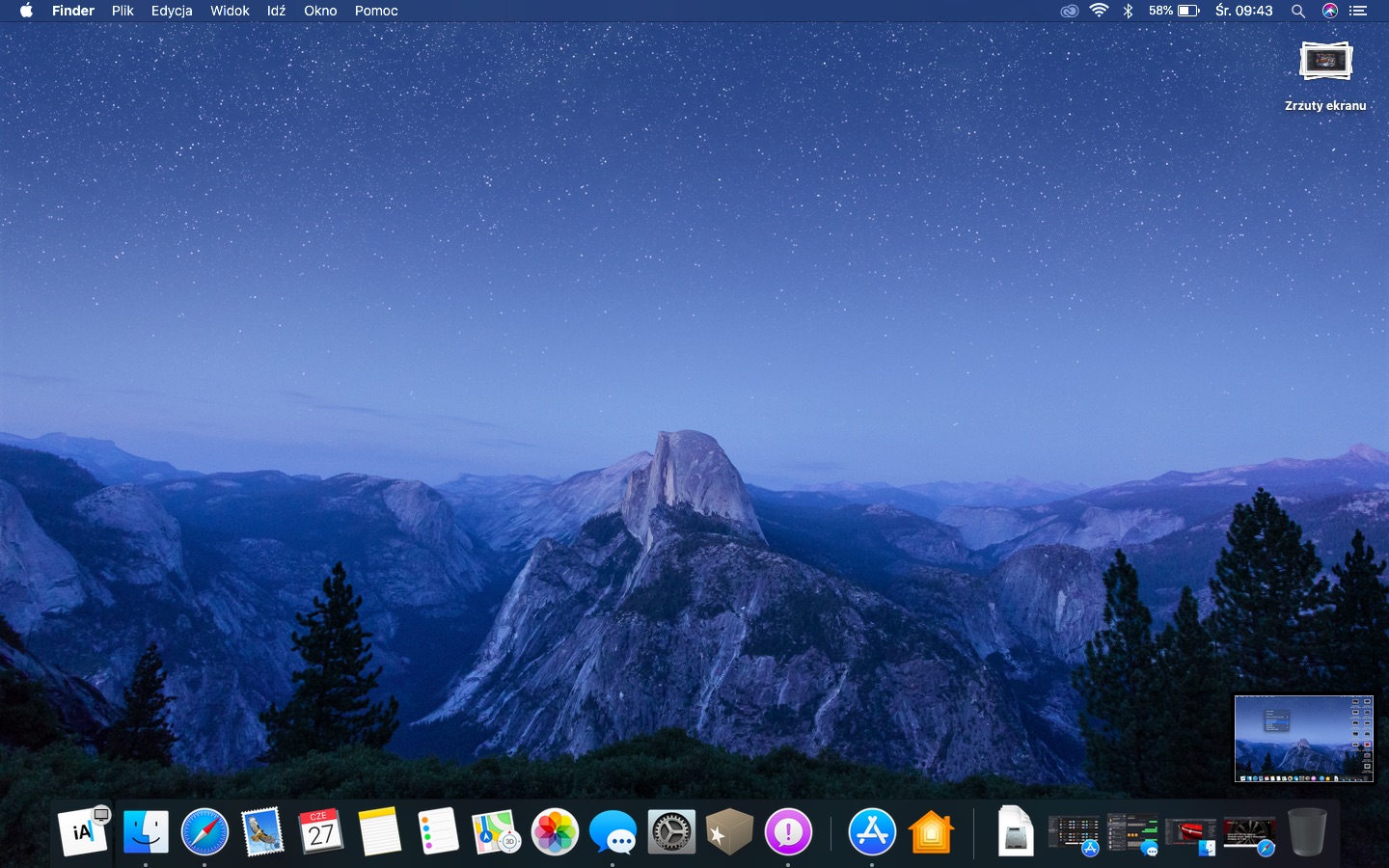
Task: Open the minimized App Store window in Dock
Action: click(1074, 835)
